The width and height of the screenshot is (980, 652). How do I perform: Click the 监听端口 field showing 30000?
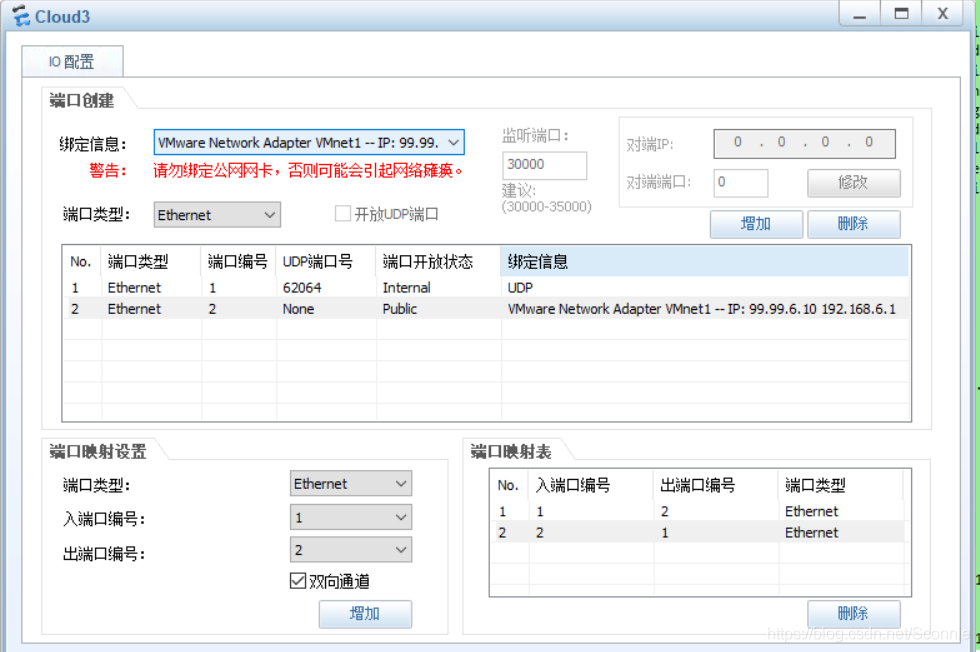tap(544, 165)
